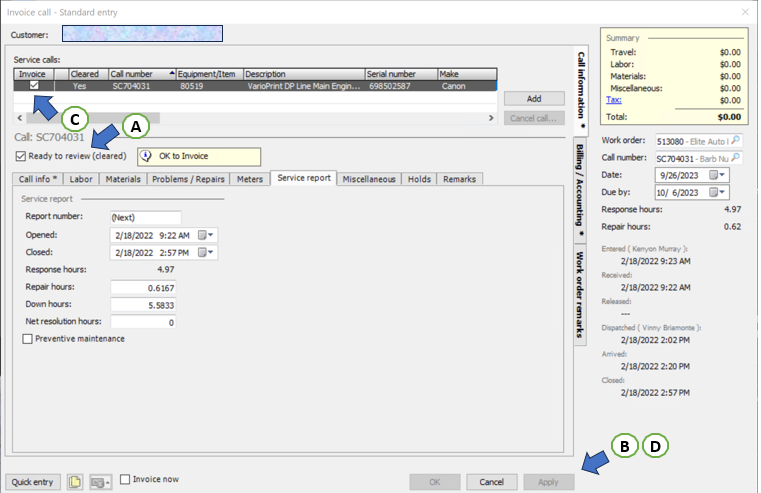Click the service calls scroll left arrow
This screenshot has width=761, height=493.
tap(20, 118)
